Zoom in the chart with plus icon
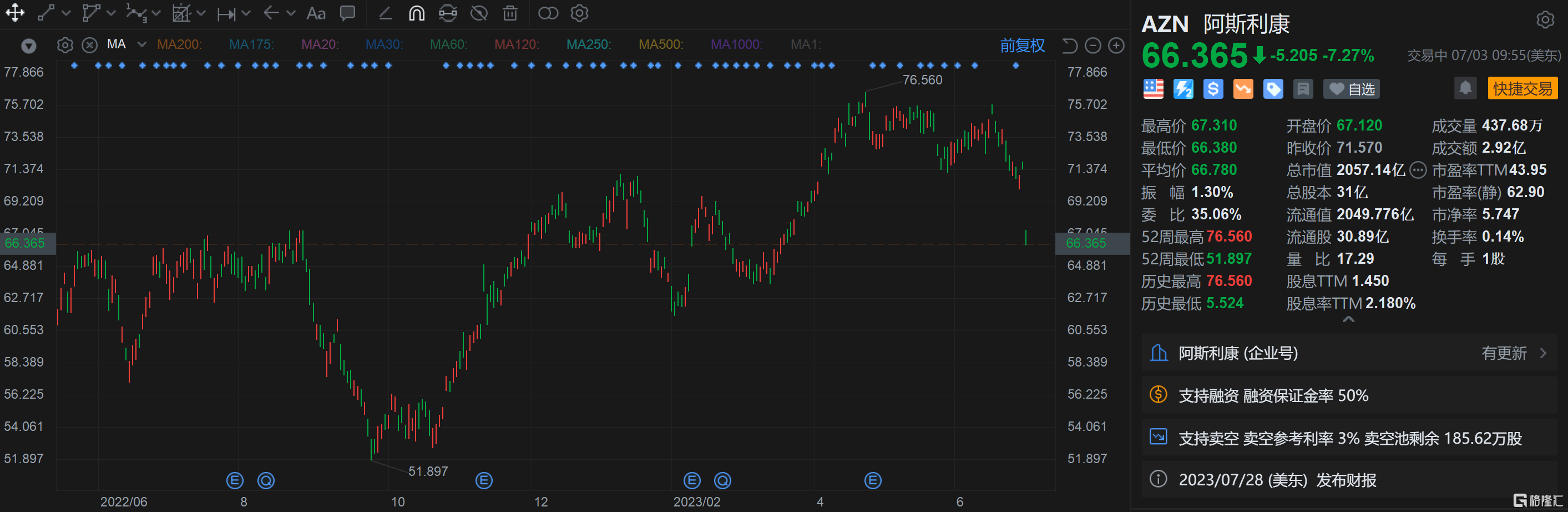This screenshot has height=512, width=1568. click(x=1116, y=45)
